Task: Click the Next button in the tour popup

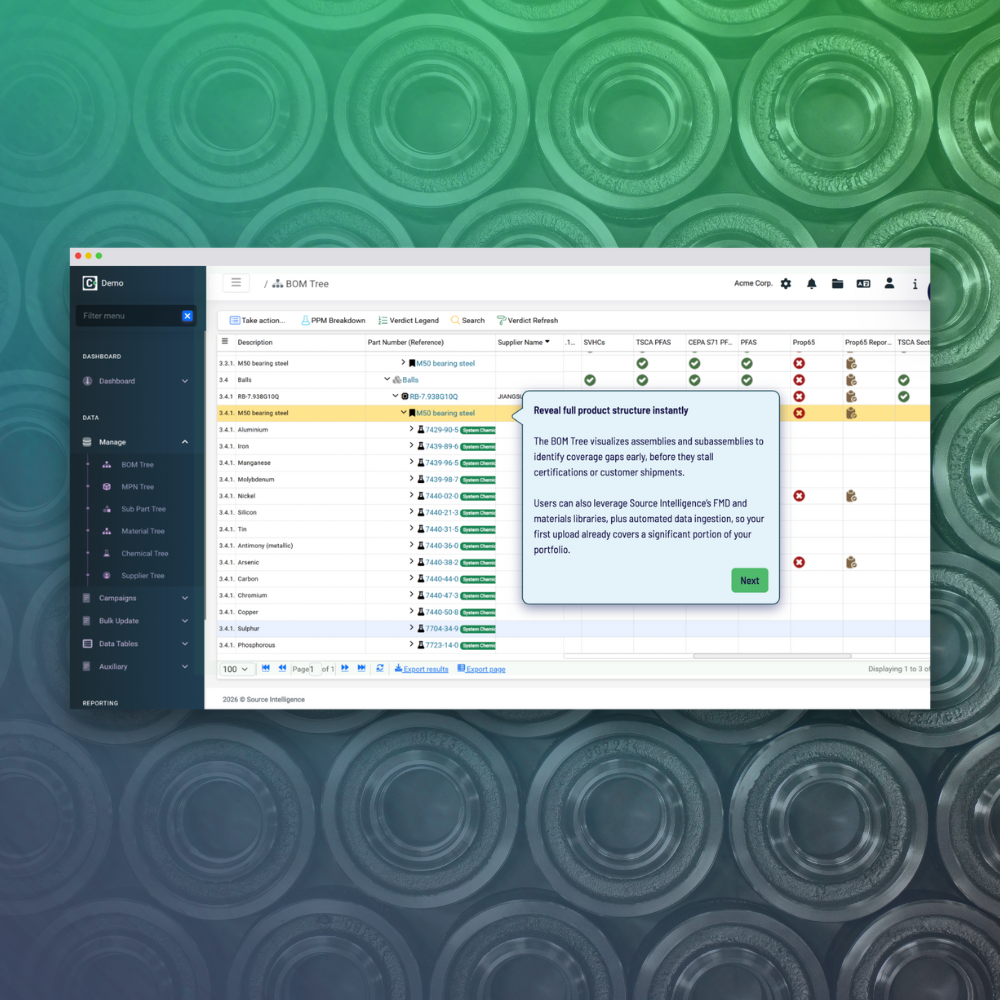Action: click(x=749, y=580)
